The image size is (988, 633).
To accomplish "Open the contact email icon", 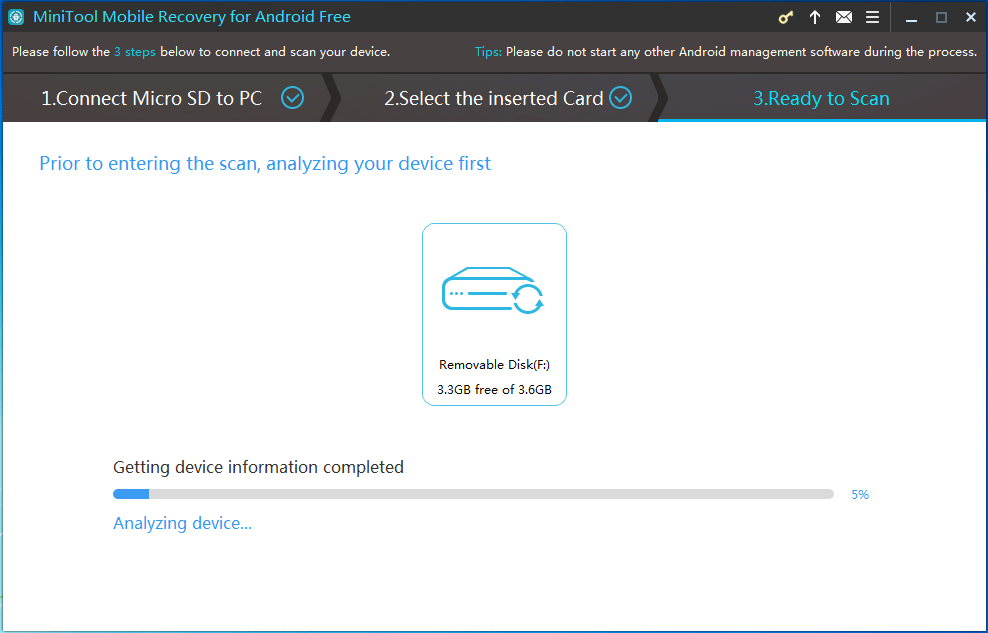I will tap(844, 17).
